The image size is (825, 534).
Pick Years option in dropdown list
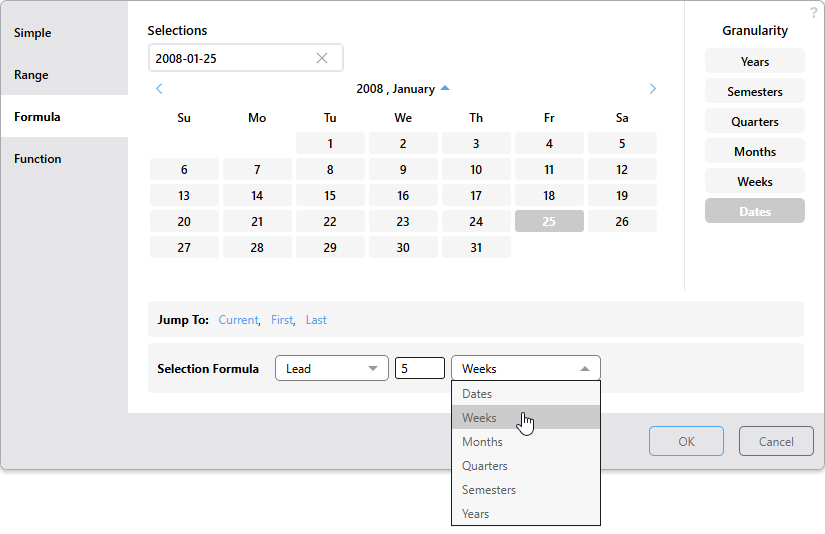[x=476, y=514]
